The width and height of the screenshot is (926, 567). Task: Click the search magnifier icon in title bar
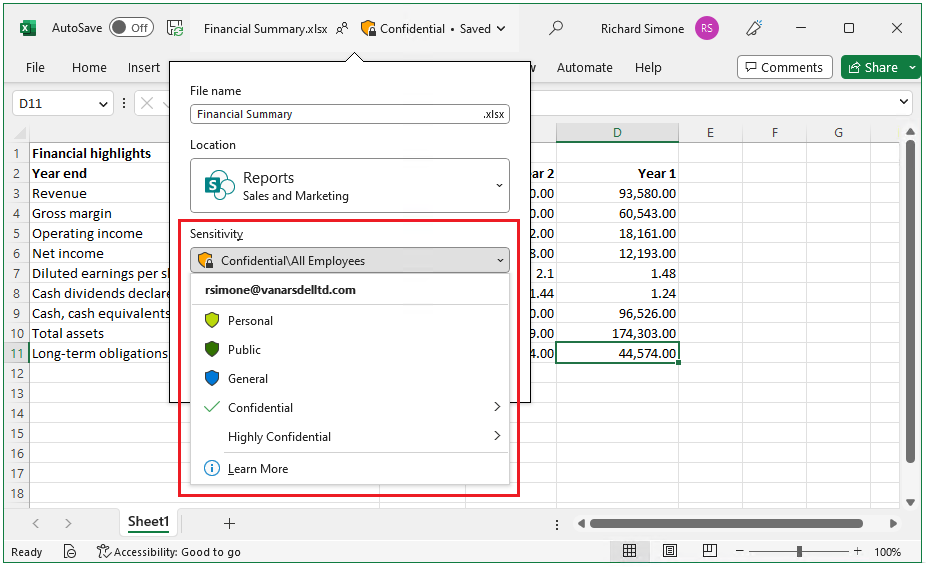point(556,28)
